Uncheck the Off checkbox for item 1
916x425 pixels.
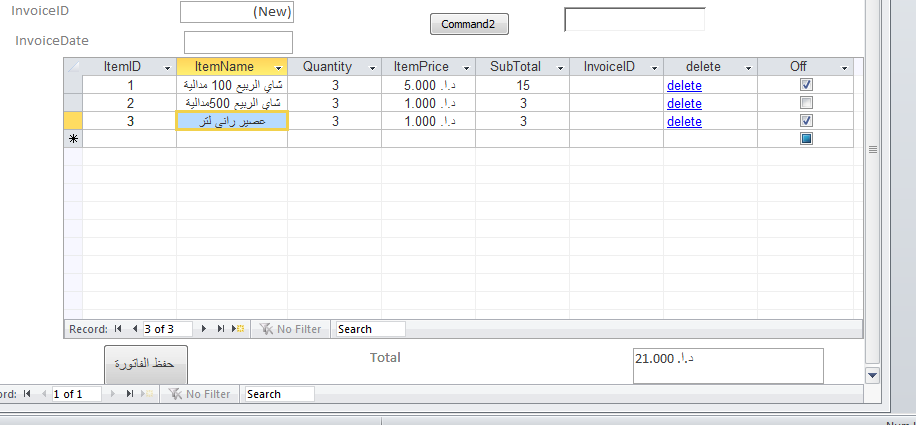click(x=806, y=85)
